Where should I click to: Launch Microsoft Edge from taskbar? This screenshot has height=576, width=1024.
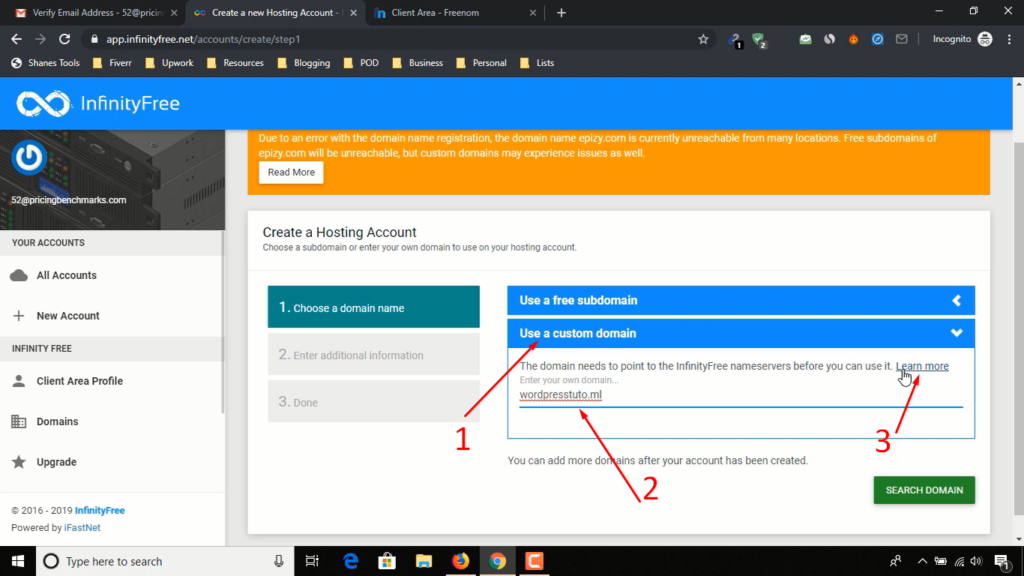351,561
